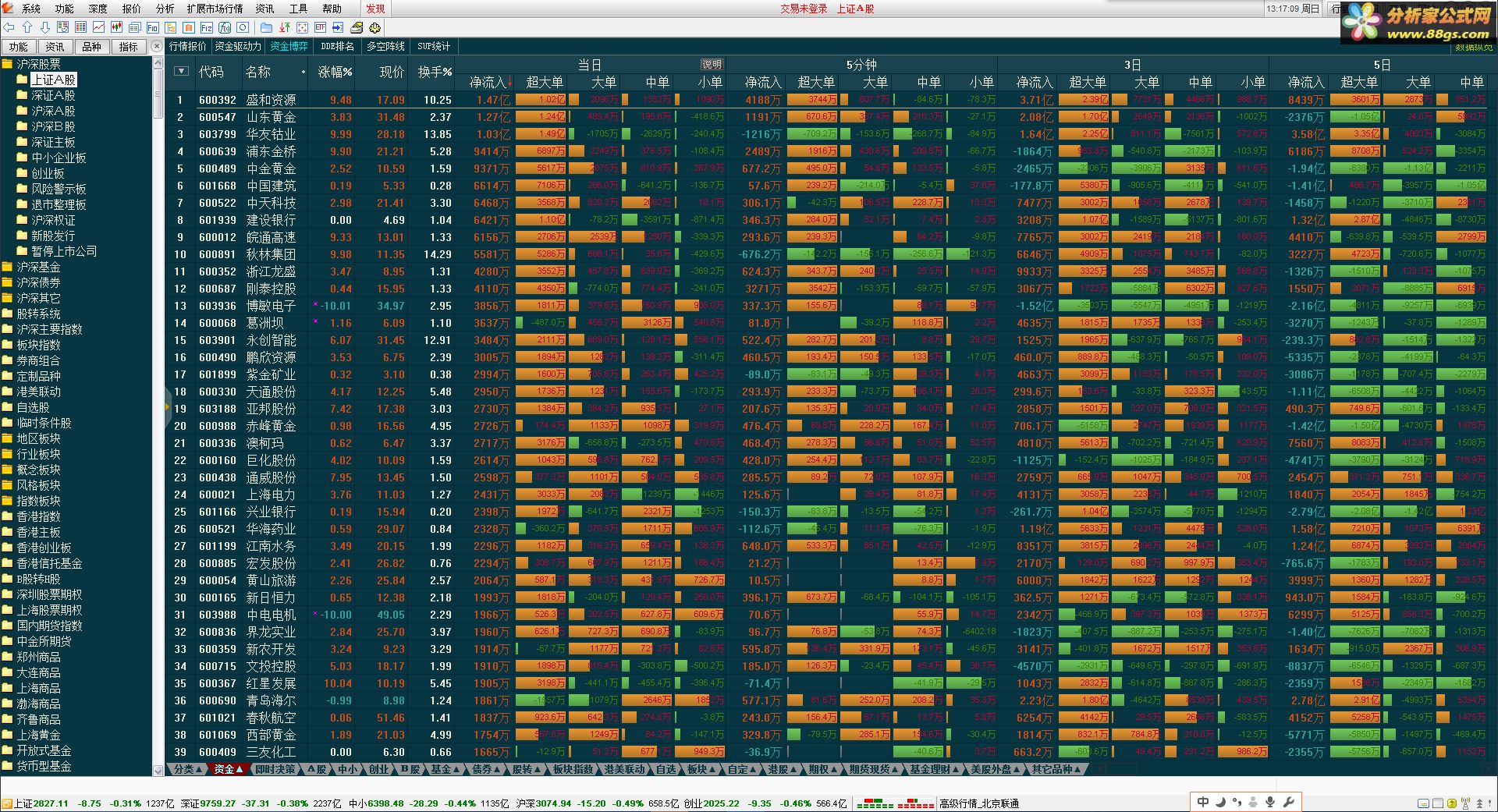1498x812 pixels.
Task: Toggle the IME punctuation mode icon
Action: click(x=1237, y=802)
